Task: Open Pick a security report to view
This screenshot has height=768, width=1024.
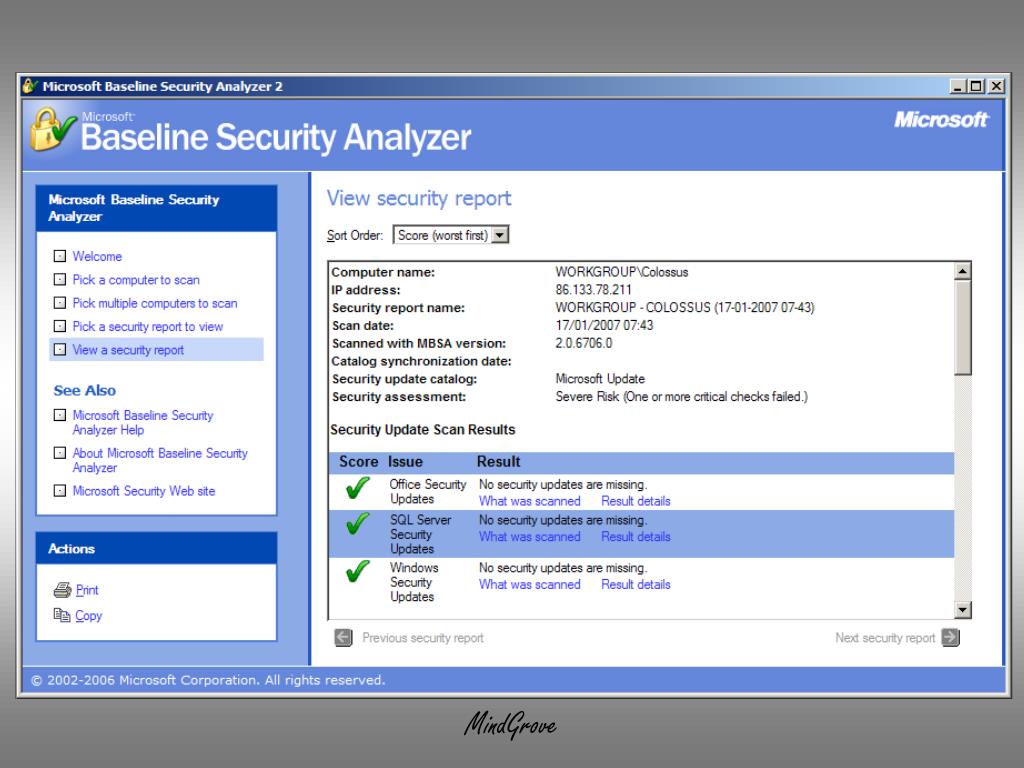Action: pos(148,327)
